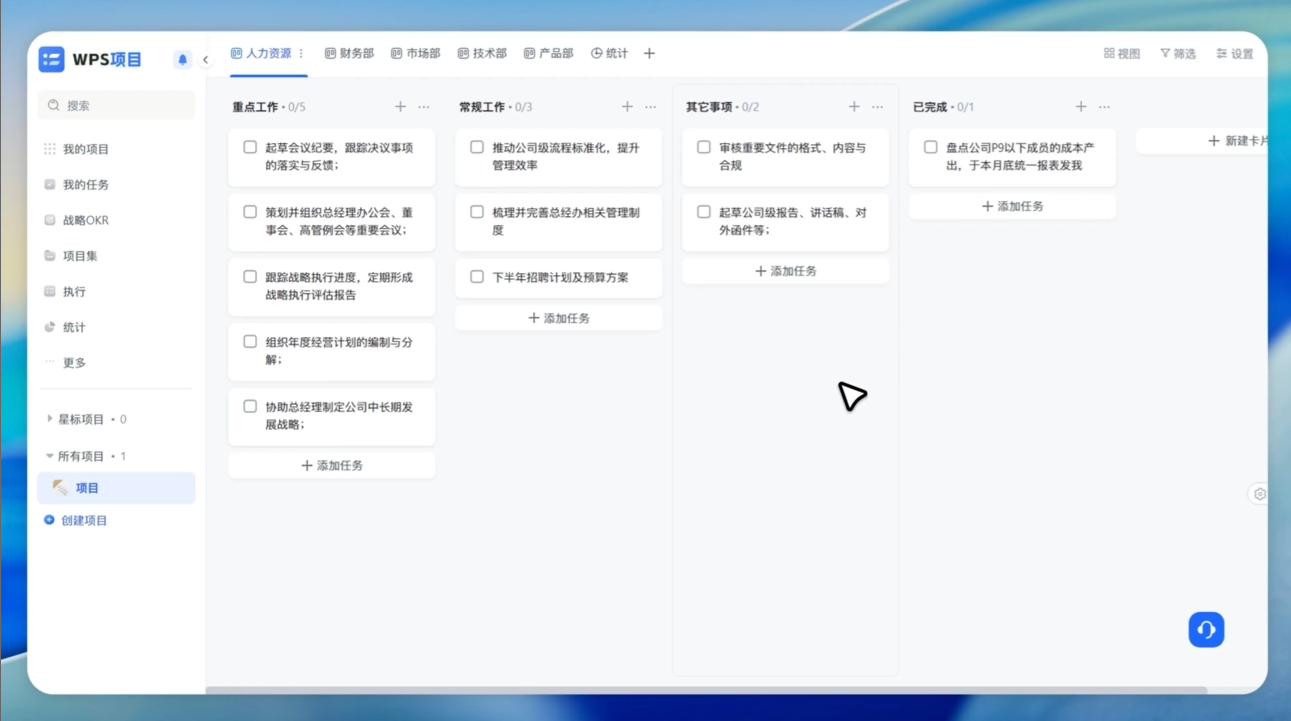The width and height of the screenshot is (1291, 721).
Task: Expand the 星标项目 section
Action: pyautogui.click(x=50, y=420)
